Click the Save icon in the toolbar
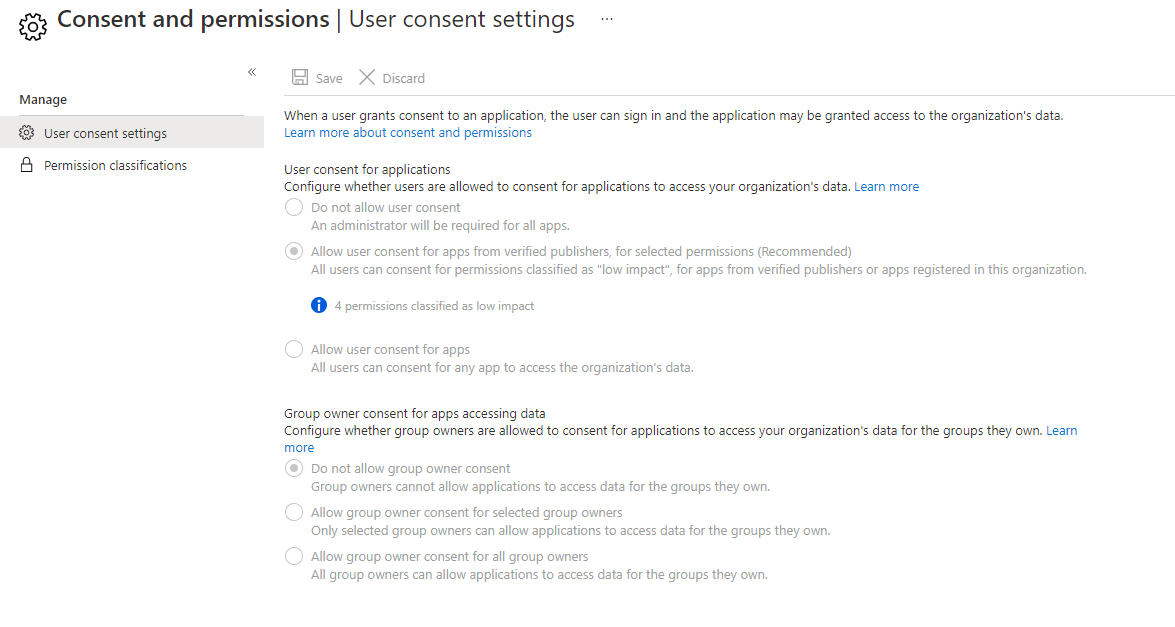Viewport: 1175px width, 627px height. click(x=300, y=77)
